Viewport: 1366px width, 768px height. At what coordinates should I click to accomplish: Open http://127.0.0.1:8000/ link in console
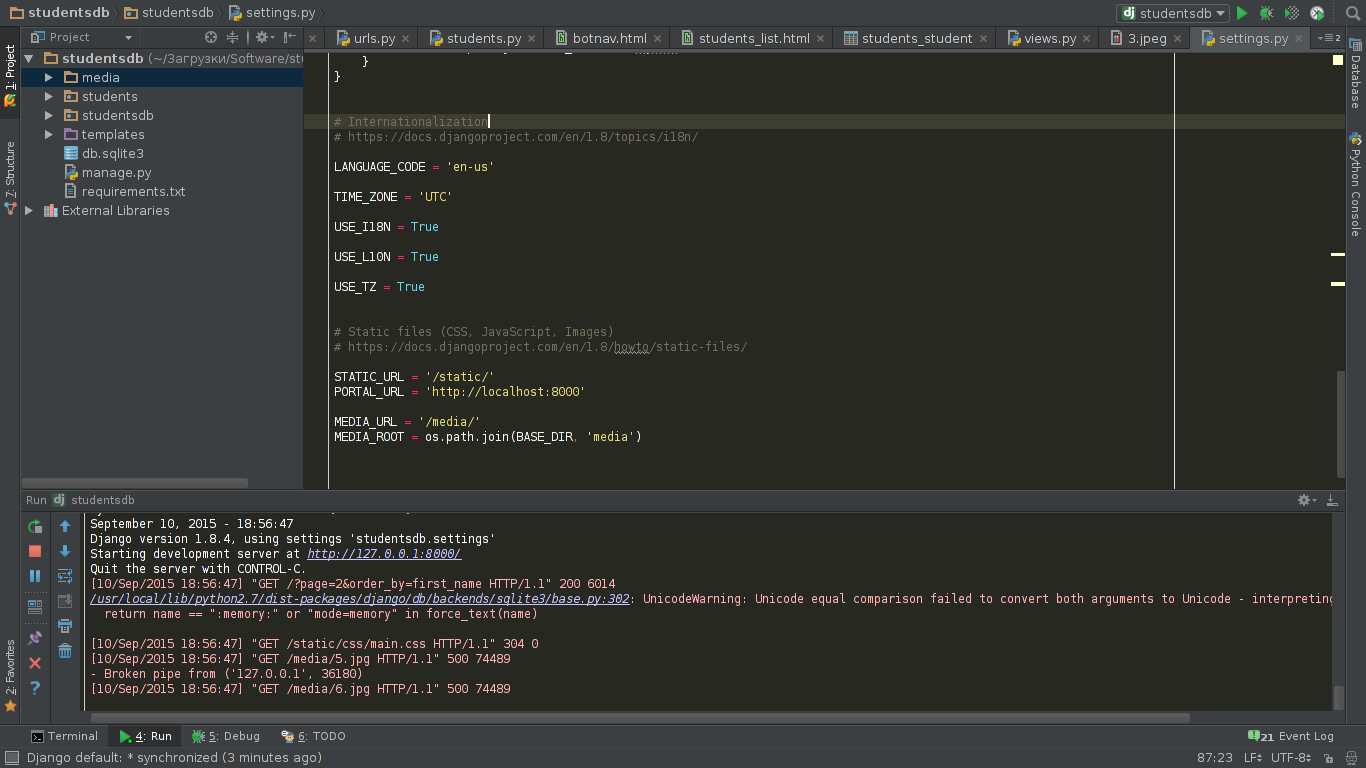pyautogui.click(x=384, y=553)
